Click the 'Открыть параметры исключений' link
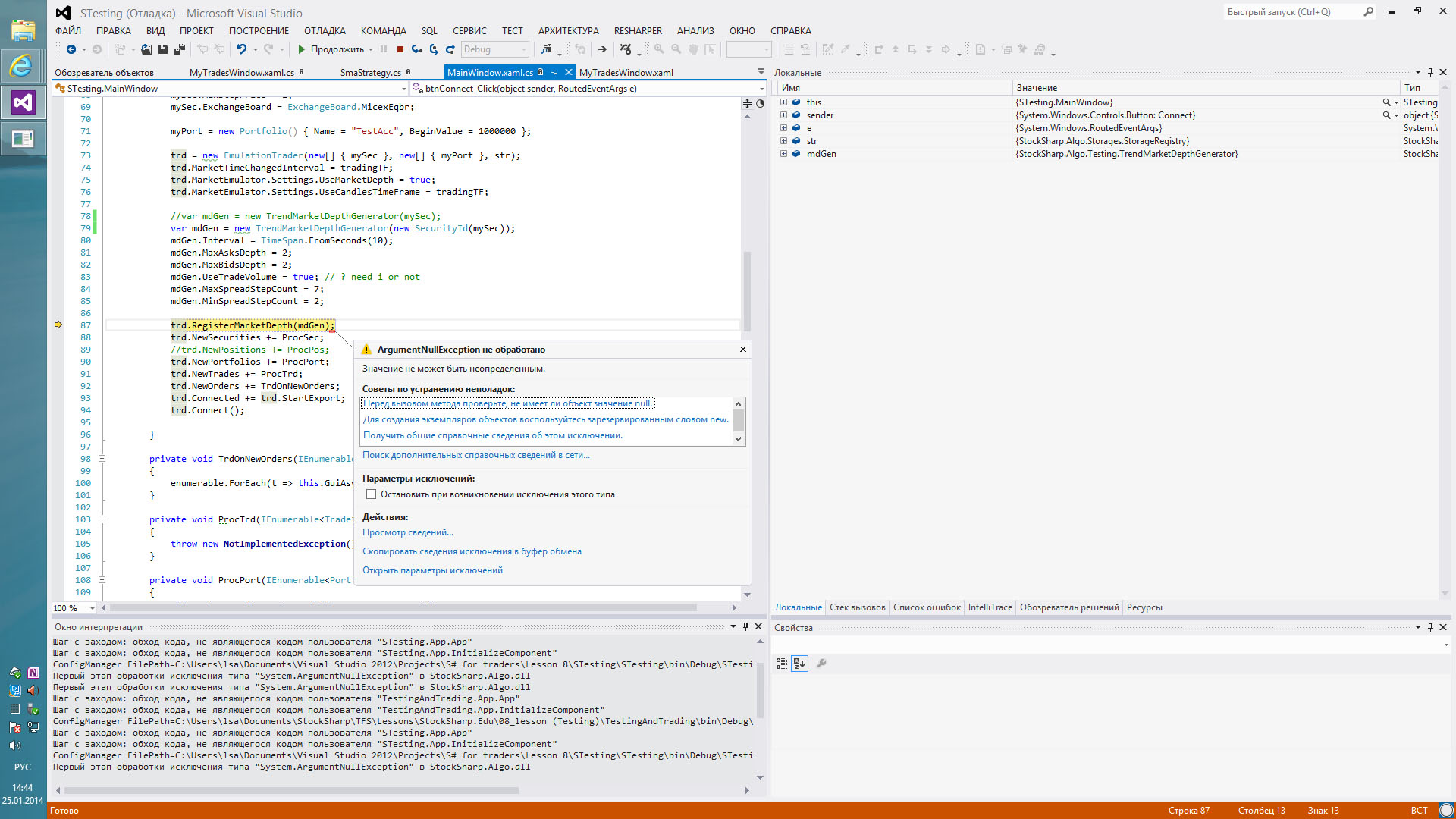The image size is (1456, 819). point(432,570)
